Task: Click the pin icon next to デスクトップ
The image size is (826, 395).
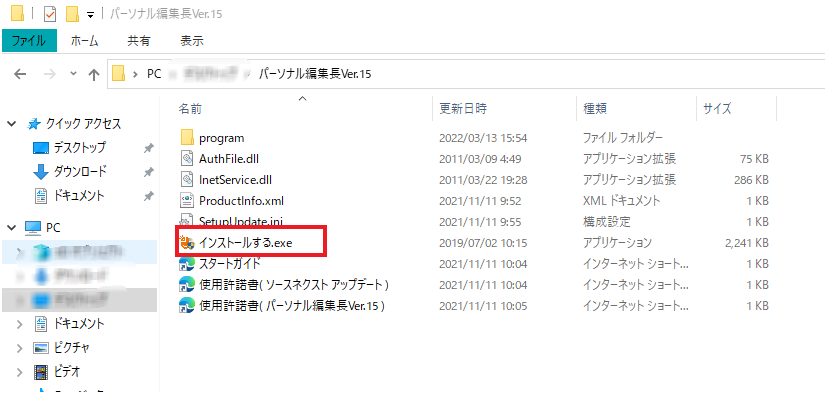Action: [x=149, y=149]
